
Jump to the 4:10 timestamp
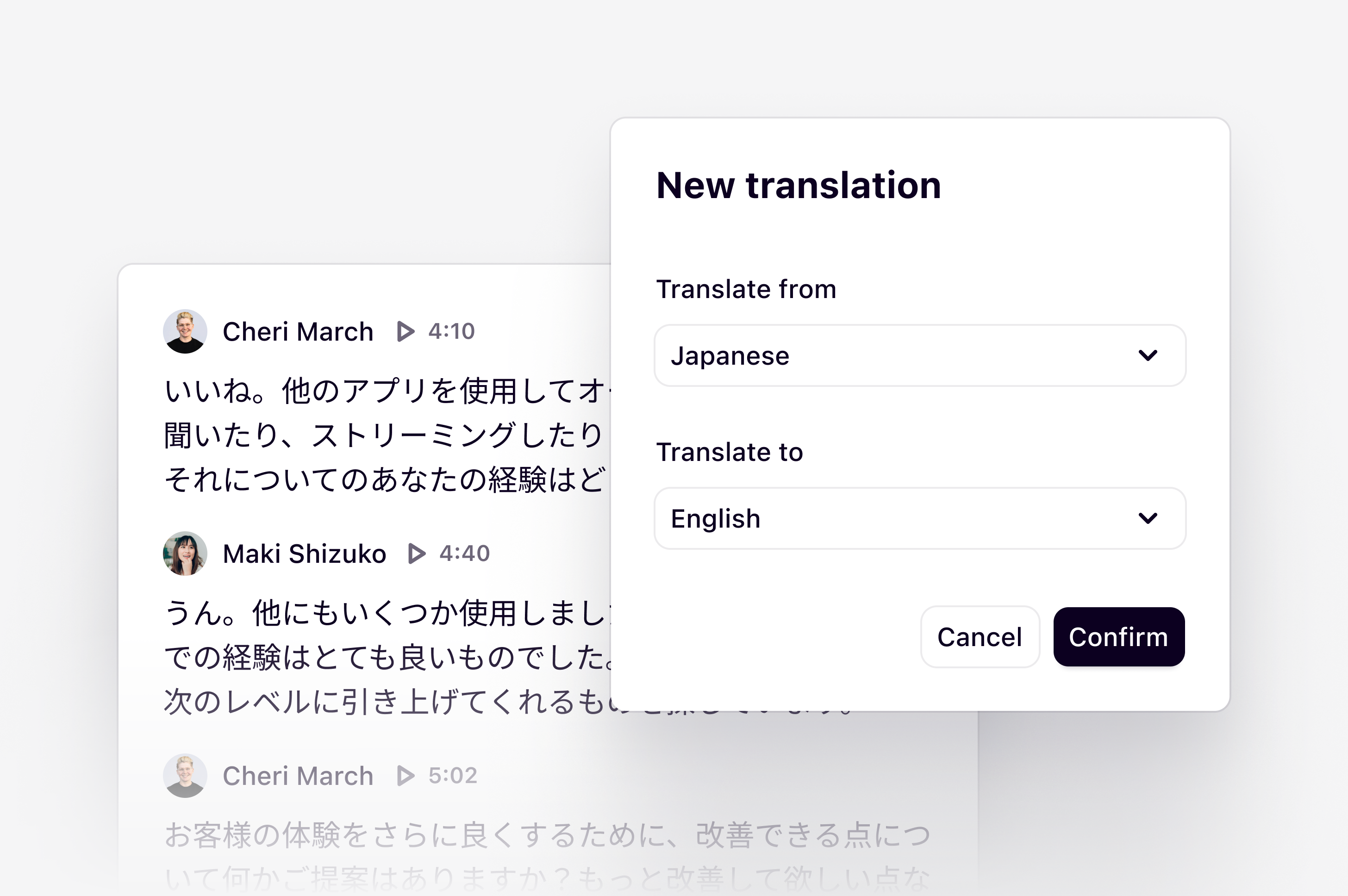click(451, 331)
